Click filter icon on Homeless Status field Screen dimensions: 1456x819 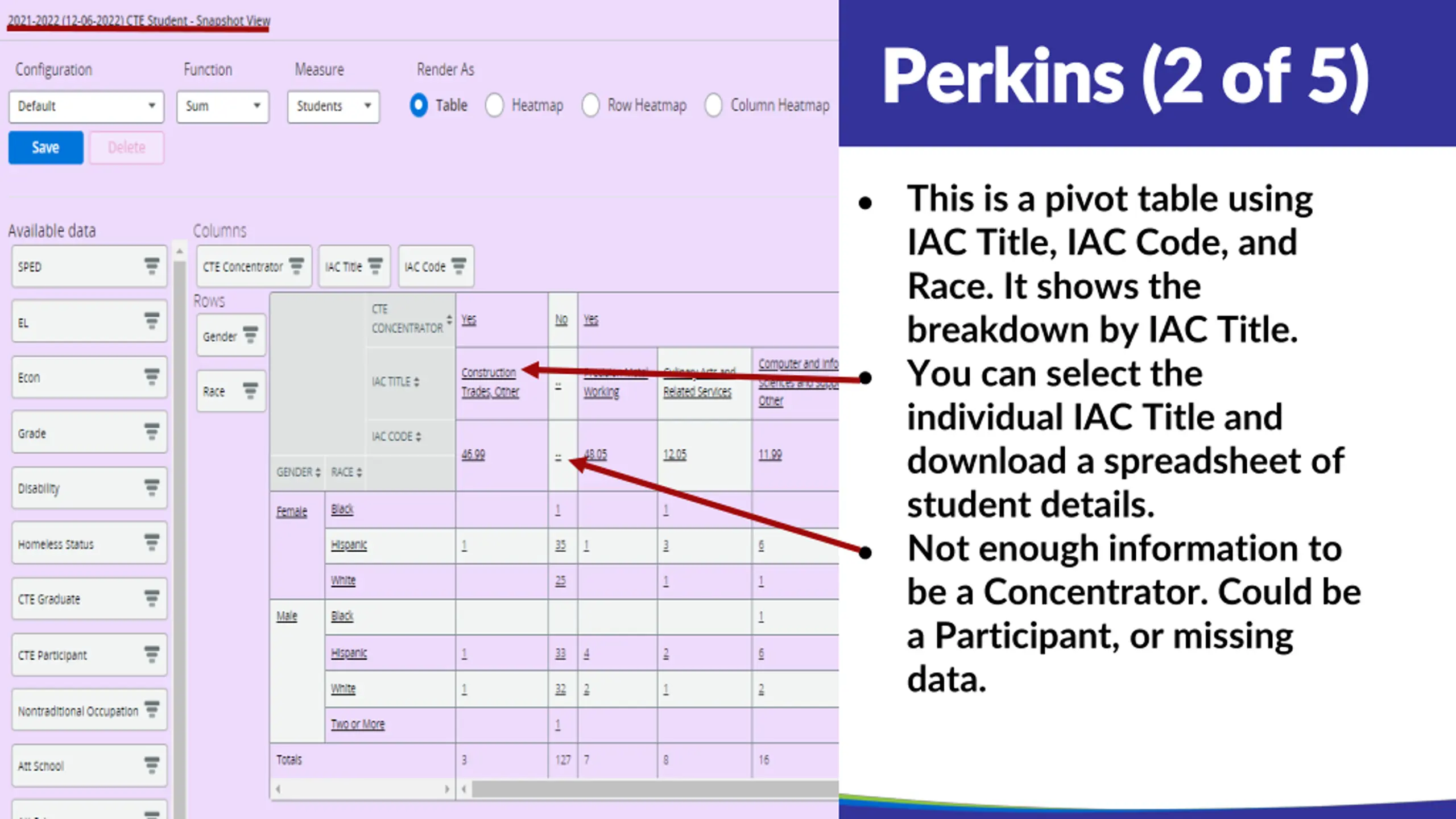pos(151,543)
